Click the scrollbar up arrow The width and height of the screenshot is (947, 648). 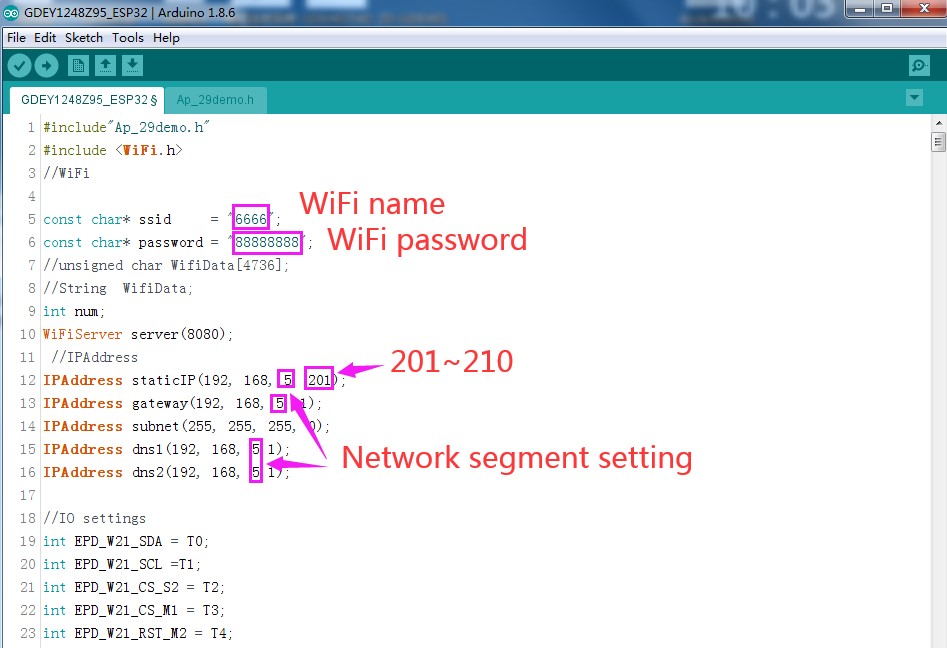point(938,123)
